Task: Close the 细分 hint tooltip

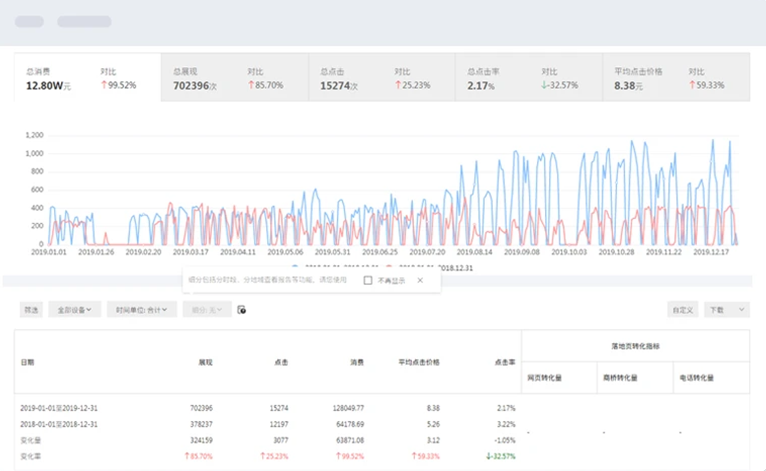Action: tap(420, 280)
